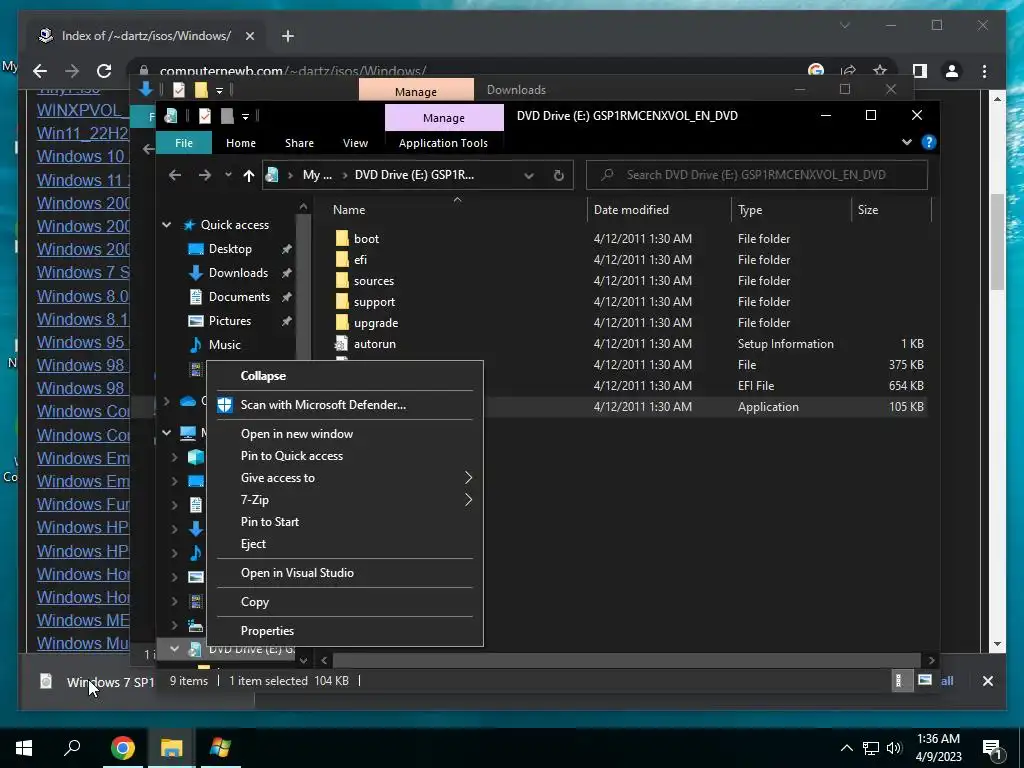The height and width of the screenshot is (768, 1024).
Task: Open the File ribbon tab
Action: 184,143
